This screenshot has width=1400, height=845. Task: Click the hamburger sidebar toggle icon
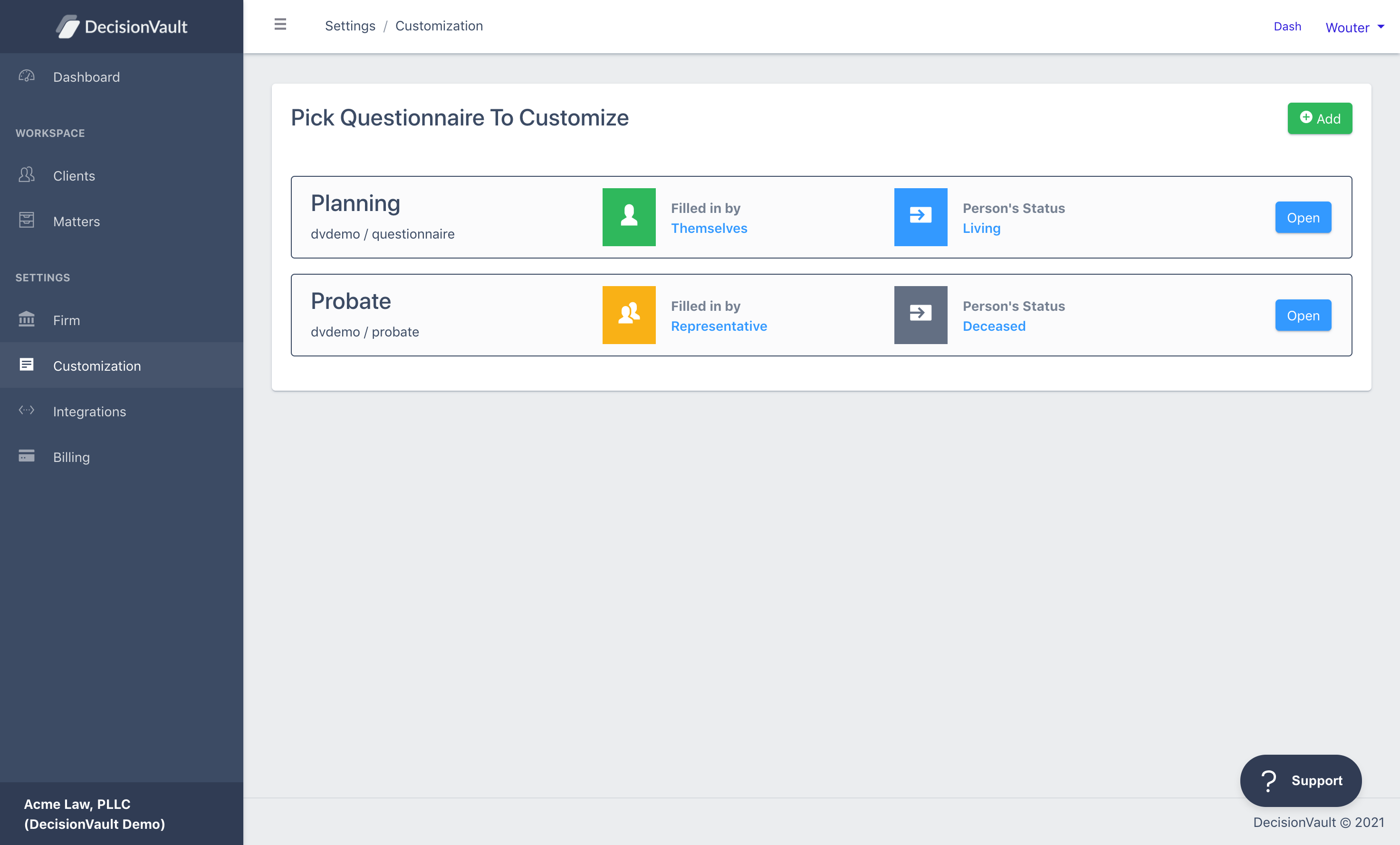click(x=280, y=24)
